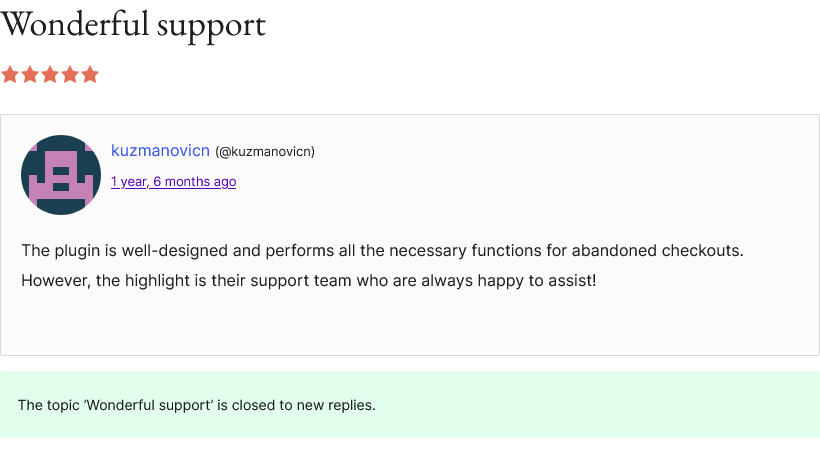Click the word 'support' in the heading

tap(211, 27)
